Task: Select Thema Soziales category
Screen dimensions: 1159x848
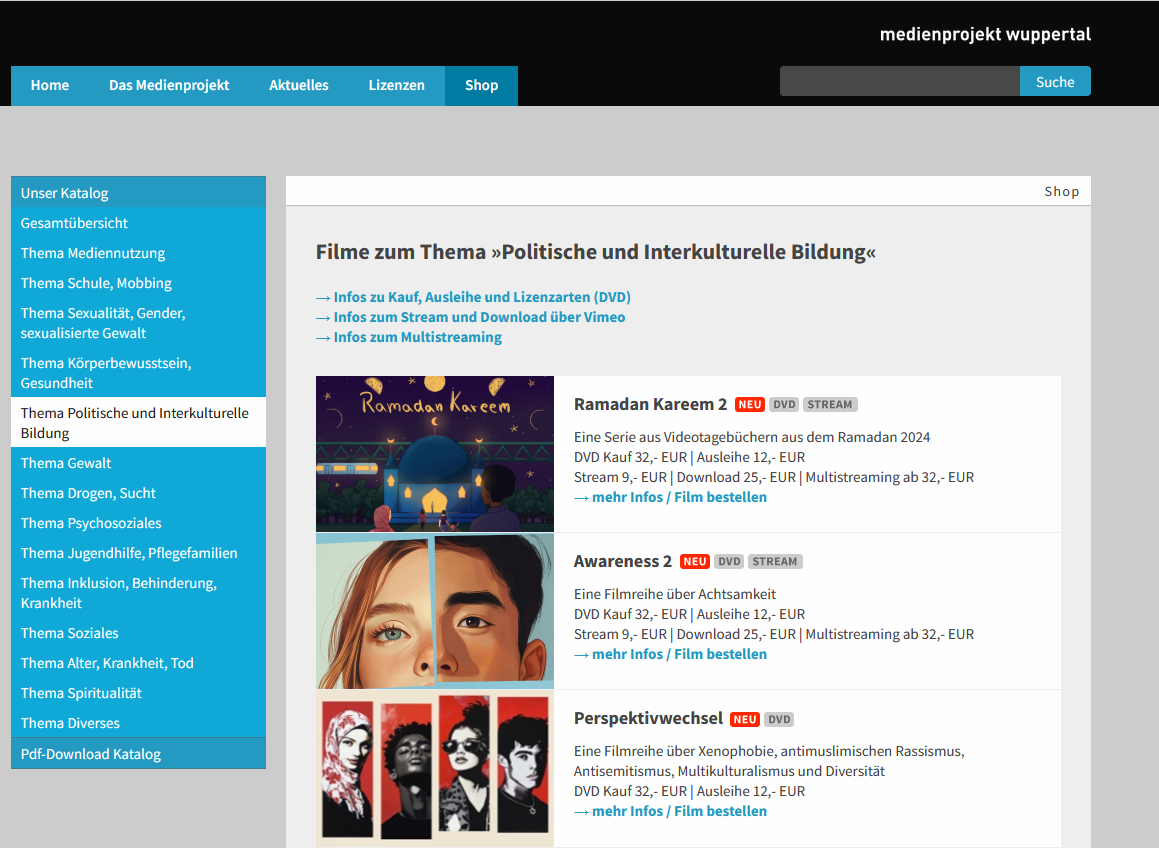Action: 138,633
